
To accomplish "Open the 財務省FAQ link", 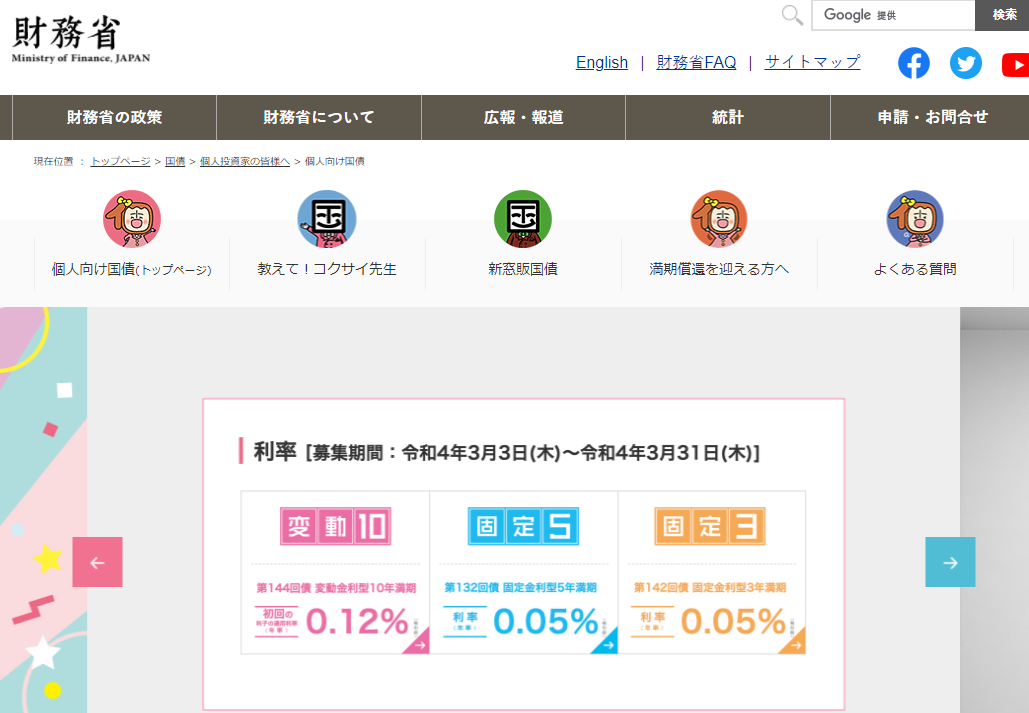I will tap(696, 62).
